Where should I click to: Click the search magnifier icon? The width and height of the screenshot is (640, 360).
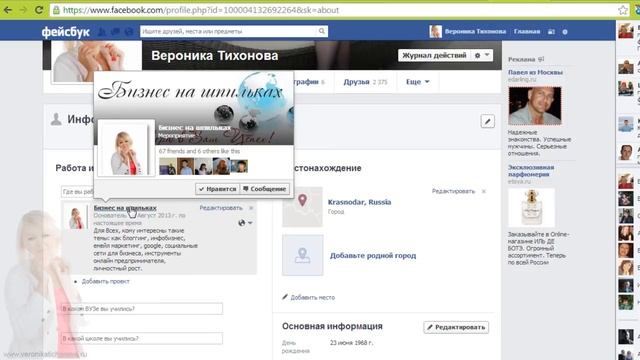322,31
